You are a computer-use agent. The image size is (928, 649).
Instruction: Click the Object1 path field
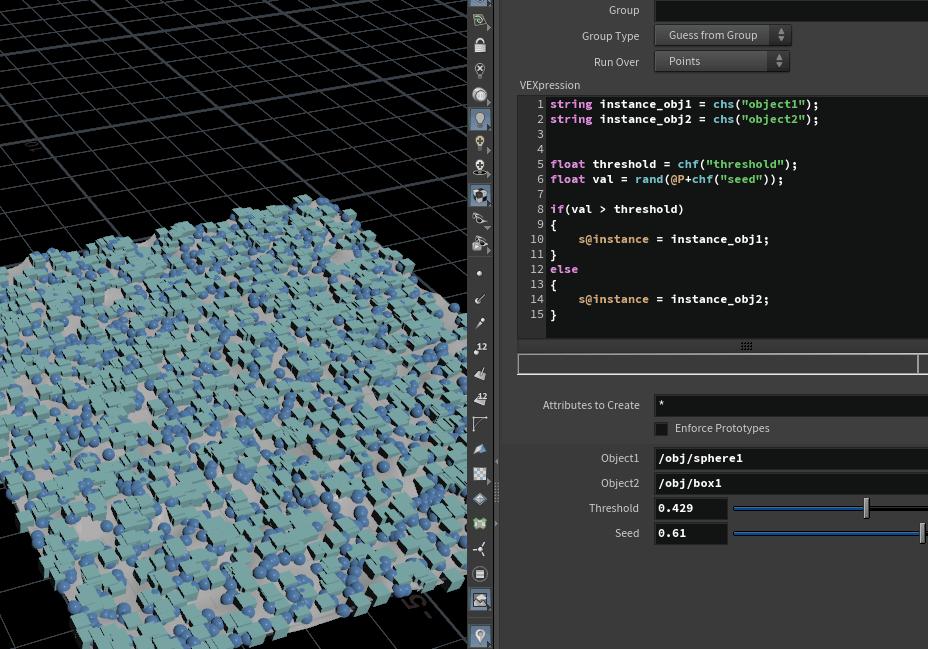click(x=790, y=458)
